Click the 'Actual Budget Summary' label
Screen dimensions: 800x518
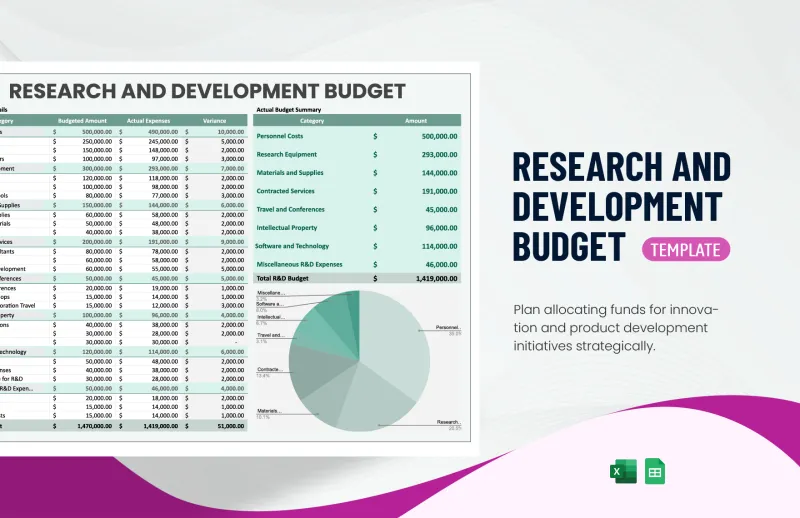[289, 110]
